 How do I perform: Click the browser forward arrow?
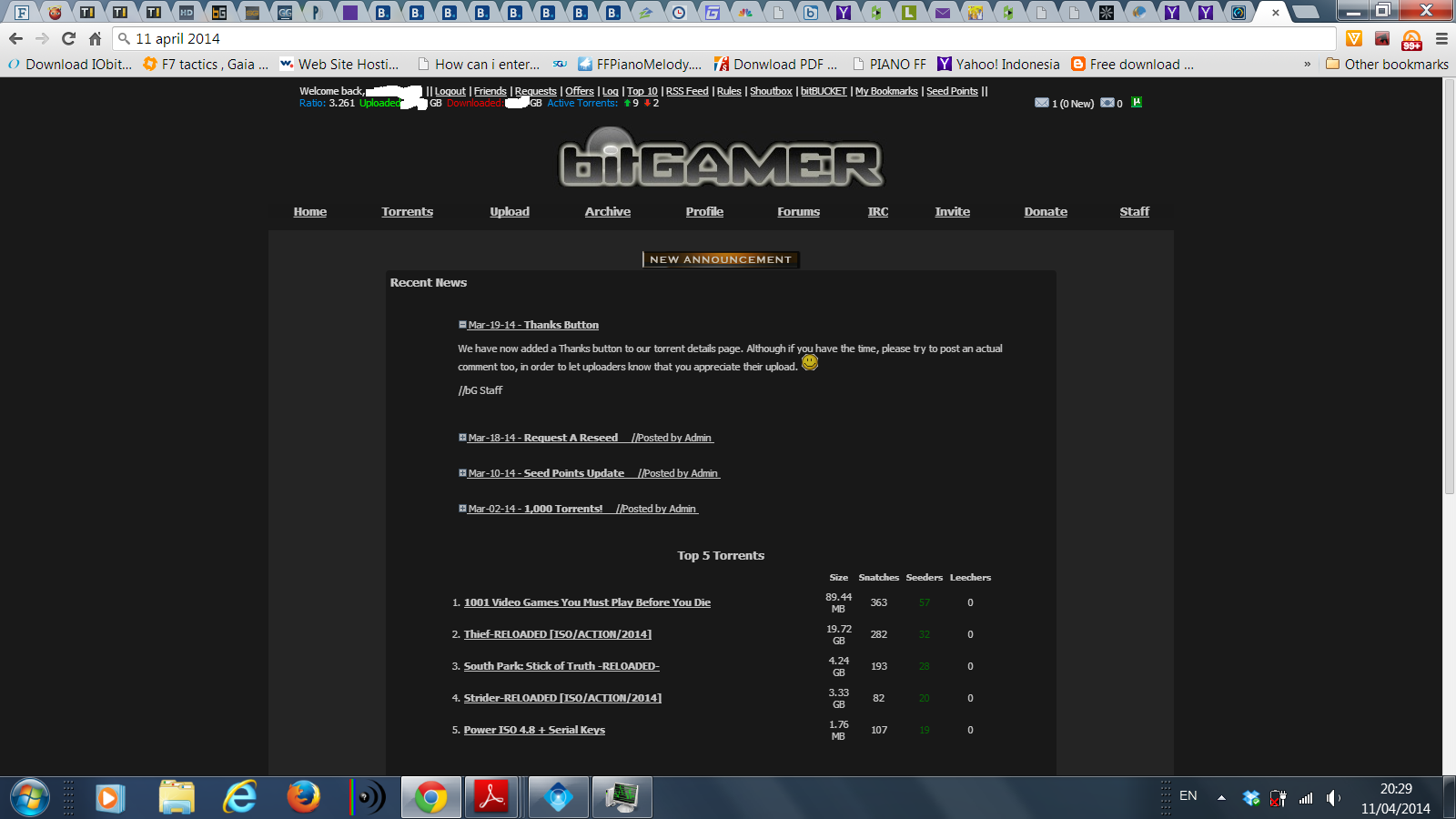coord(42,38)
